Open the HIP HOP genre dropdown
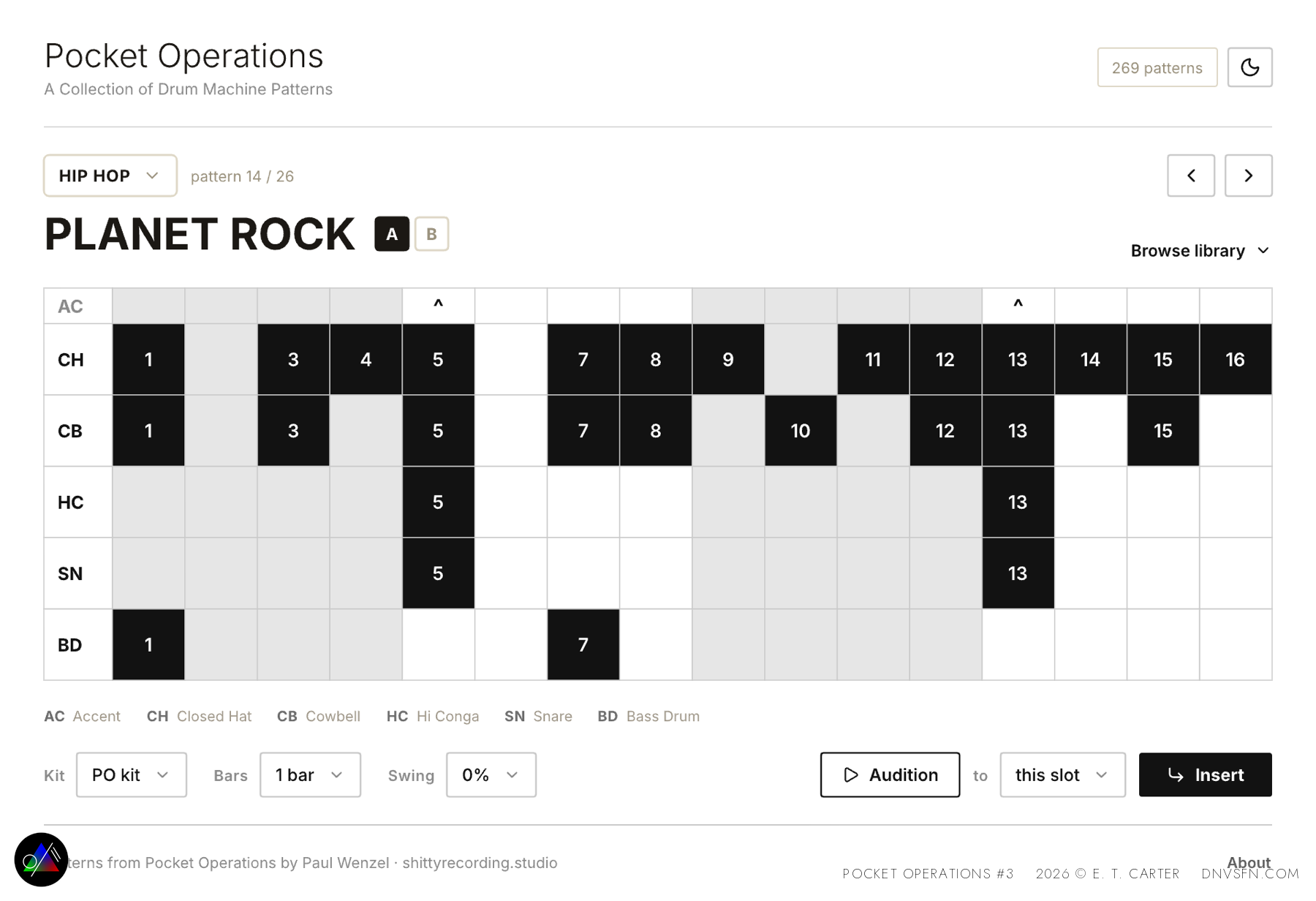This screenshot has height=901, width=1316. [110, 176]
